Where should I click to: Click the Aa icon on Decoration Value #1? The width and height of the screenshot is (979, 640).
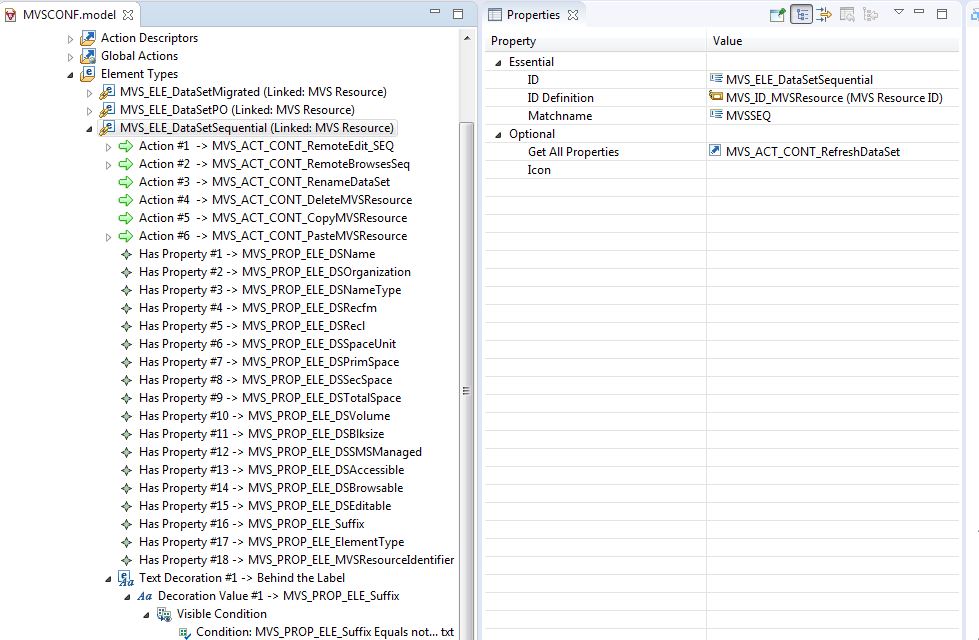click(146, 595)
